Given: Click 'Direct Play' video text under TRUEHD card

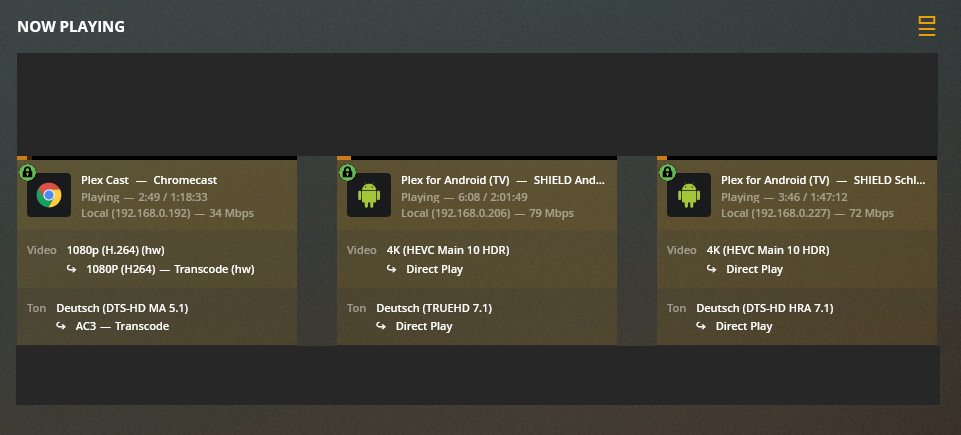Looking at the screenshot, I should point(435,269).
